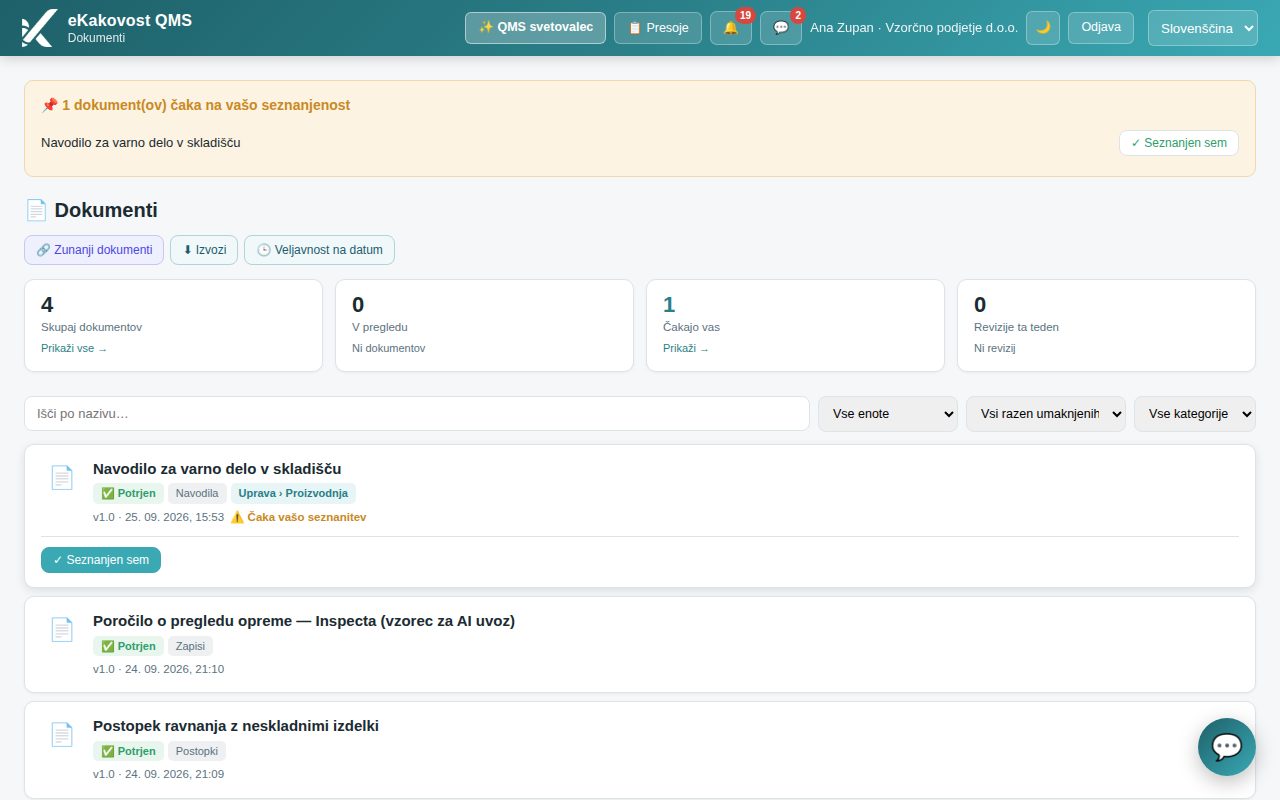Click Navodilo za varno delo text in banner

(x=141, y=143)
